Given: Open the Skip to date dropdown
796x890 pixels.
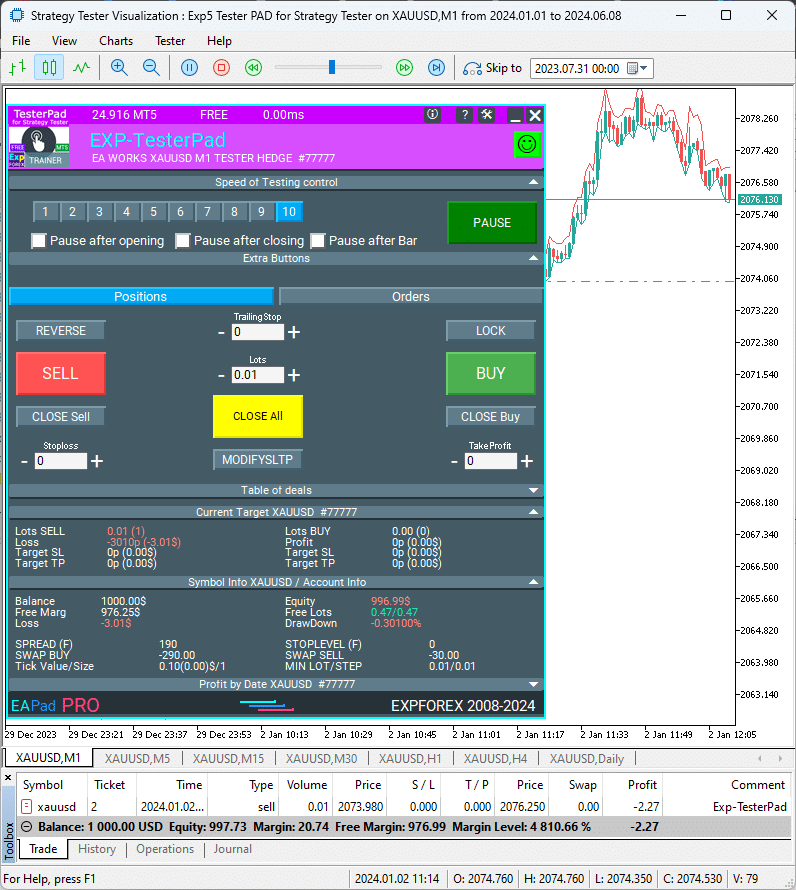Looking at the screenshot, I should tap(644, 68).
